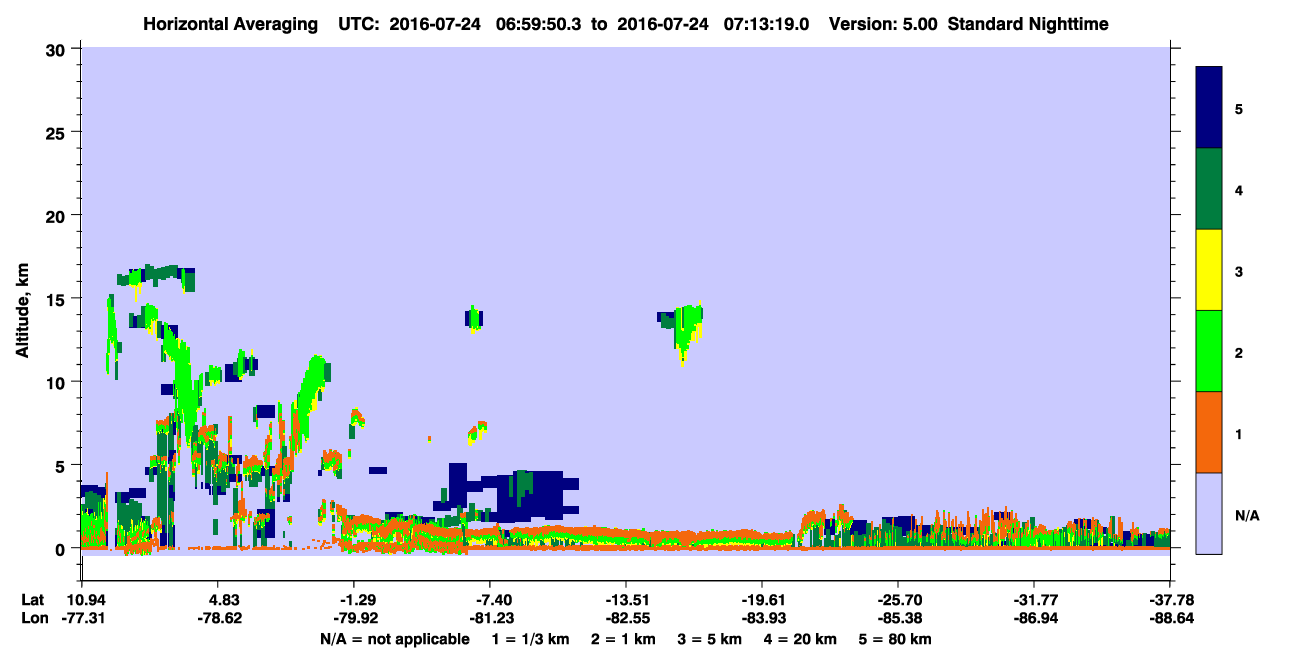Click the 'Lat' row label
The height and width of the screenshot is (667, 1300).
pyautogui.click(x=32, y=600)
